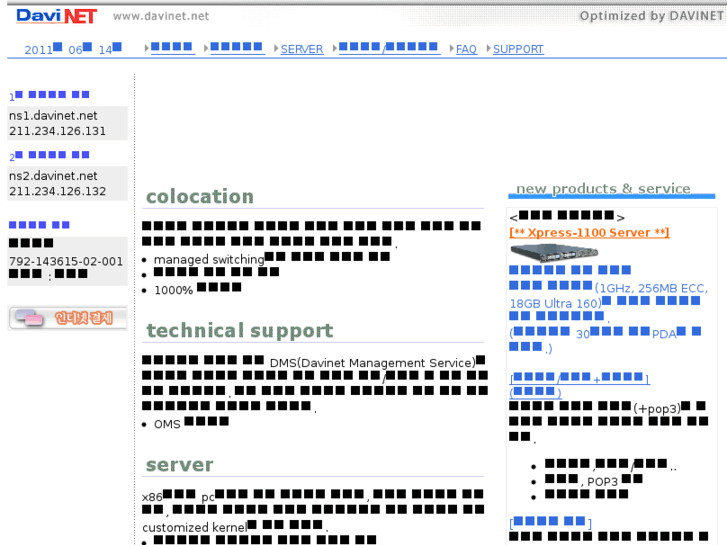This screenshot has width=727, height=545.
Task: Click the IP address 211.234.126.131
Action: pyautogui.click(x=57, y=131)
